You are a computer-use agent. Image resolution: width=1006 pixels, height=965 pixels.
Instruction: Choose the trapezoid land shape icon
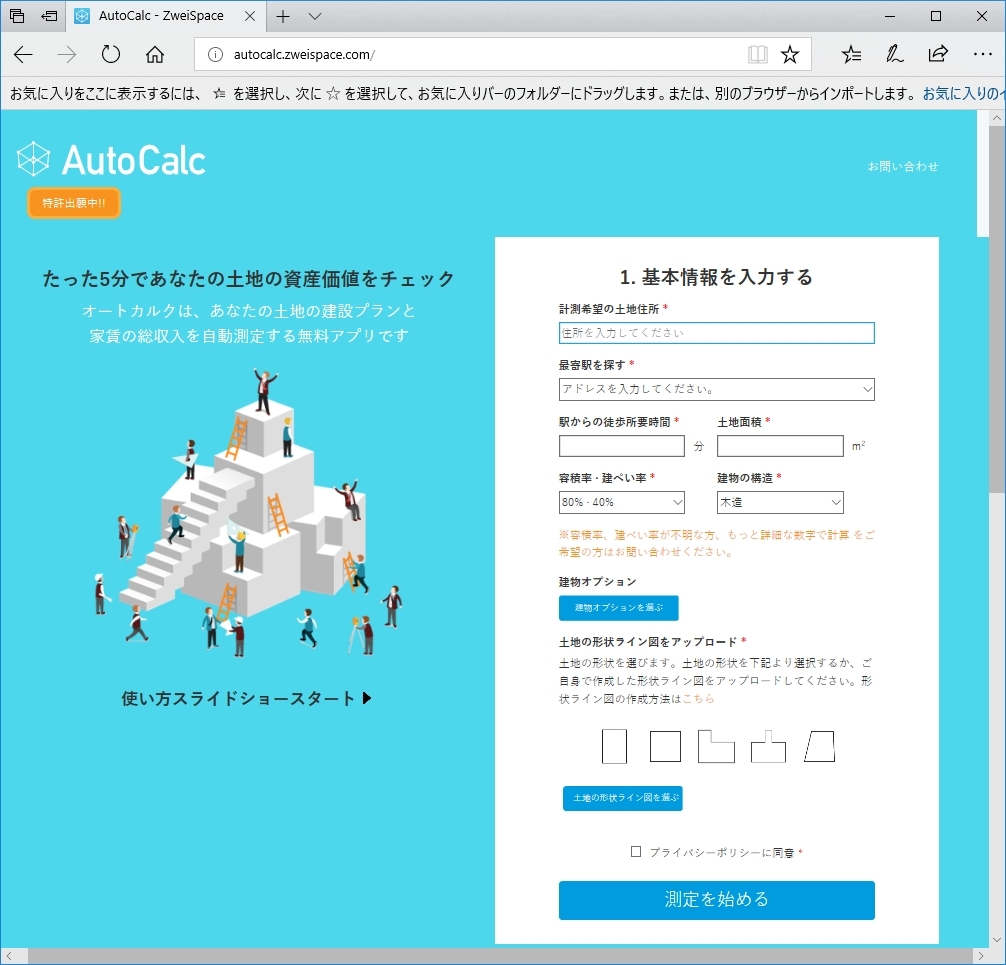click(x=819, y=746)
